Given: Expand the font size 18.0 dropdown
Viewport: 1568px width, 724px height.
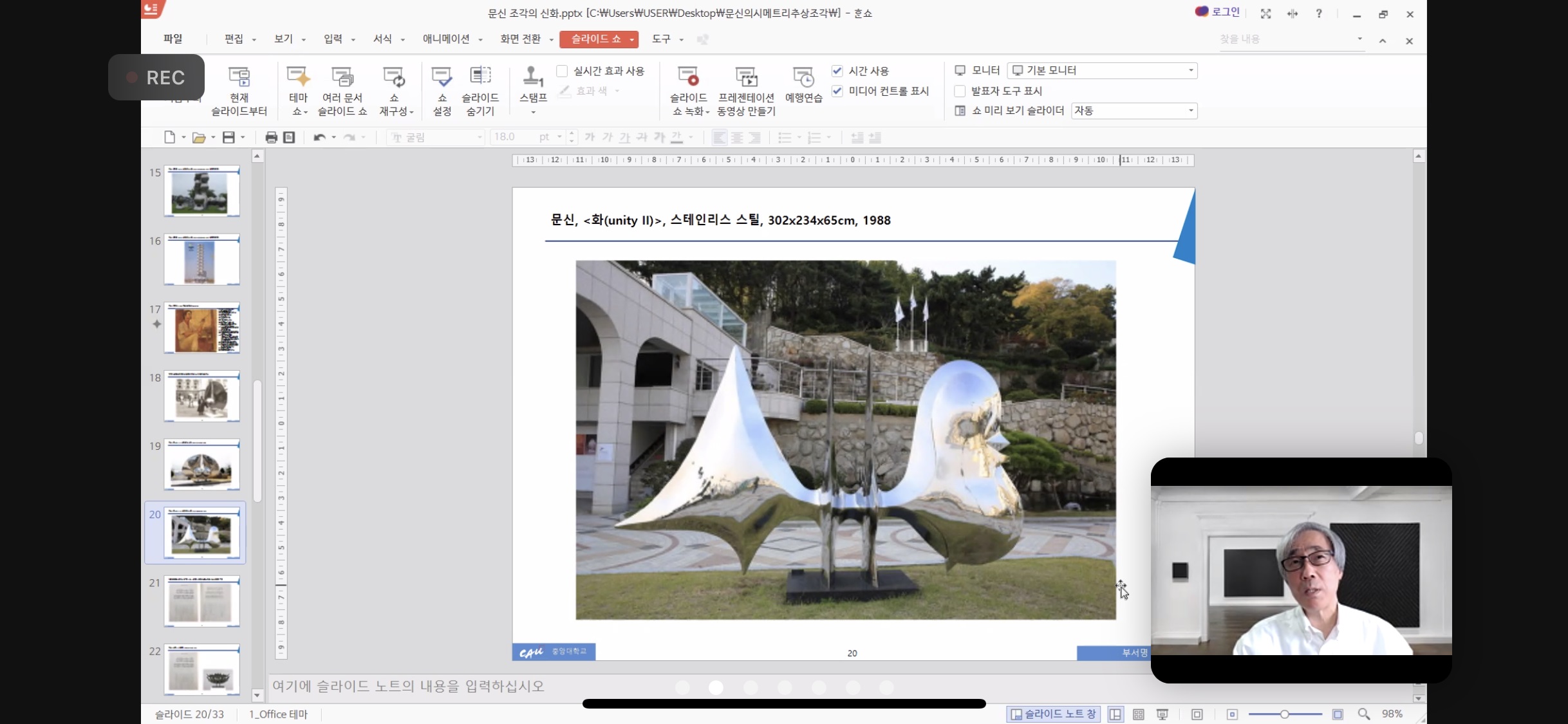Looking at the screenshot, I should pyautogui.click(x=559, y=137).
